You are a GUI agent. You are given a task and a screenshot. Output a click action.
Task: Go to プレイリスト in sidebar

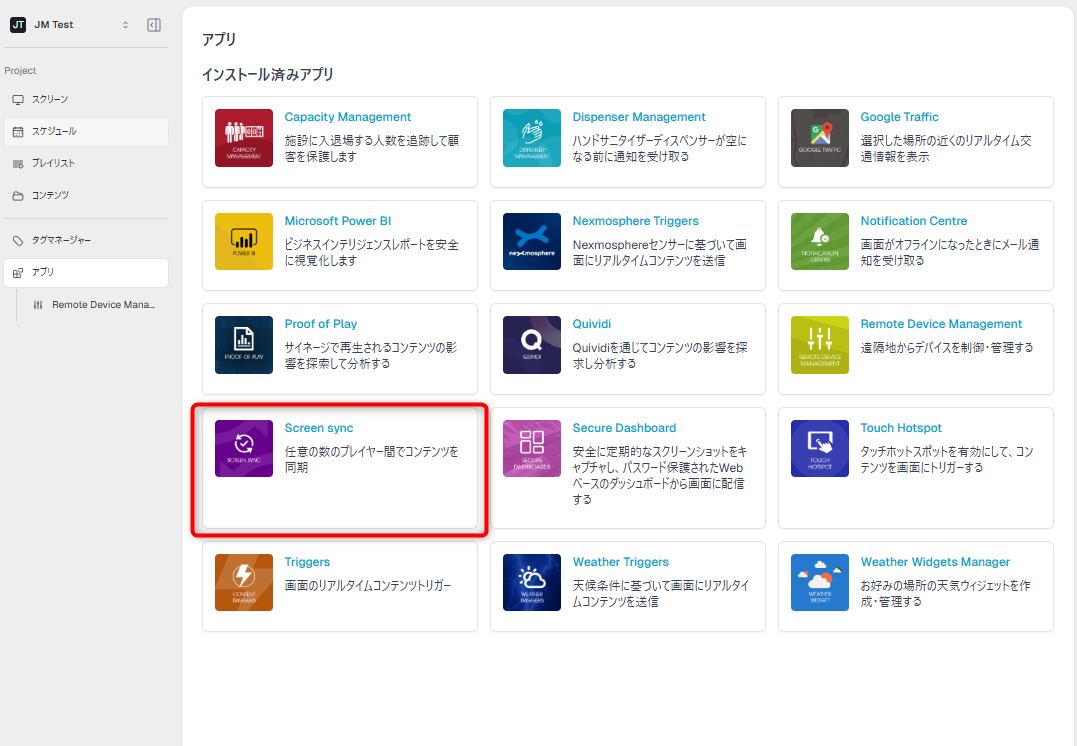(86, 163)
